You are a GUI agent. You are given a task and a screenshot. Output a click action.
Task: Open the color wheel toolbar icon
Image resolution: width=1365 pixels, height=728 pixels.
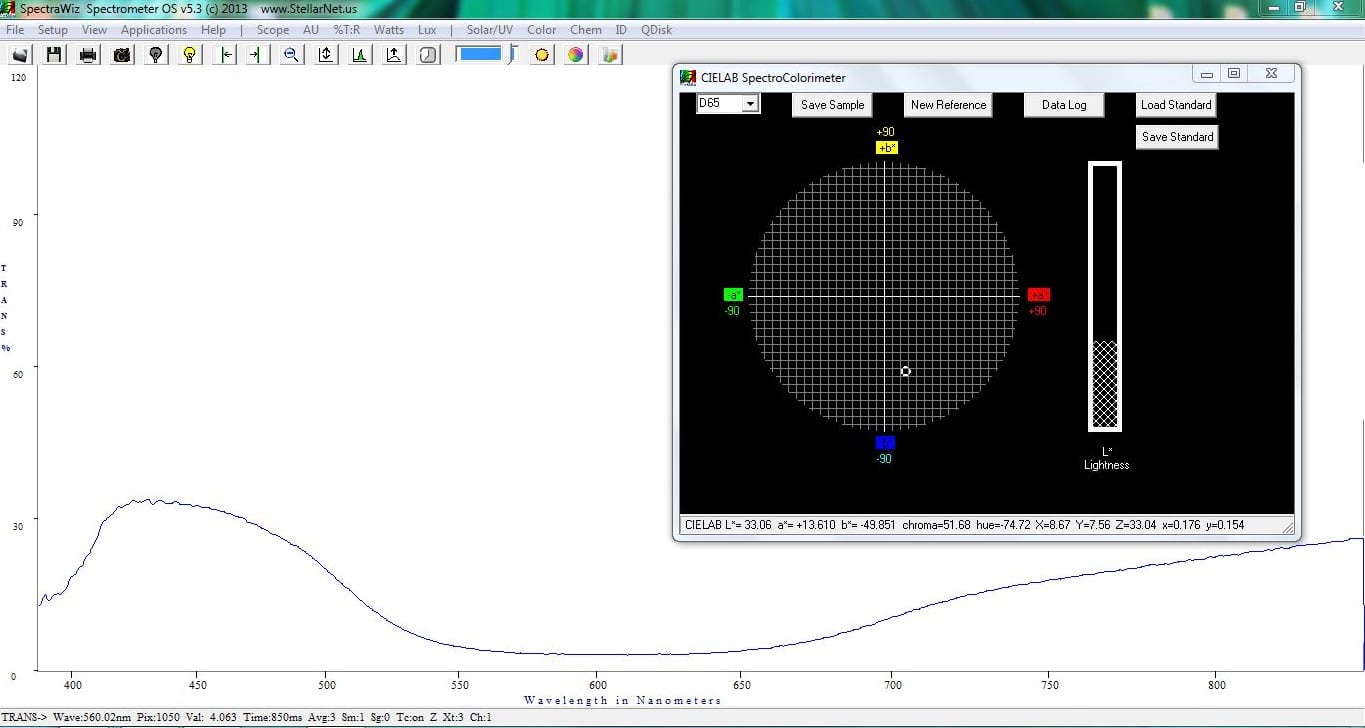pyautogui.click(x=576, y=55)
